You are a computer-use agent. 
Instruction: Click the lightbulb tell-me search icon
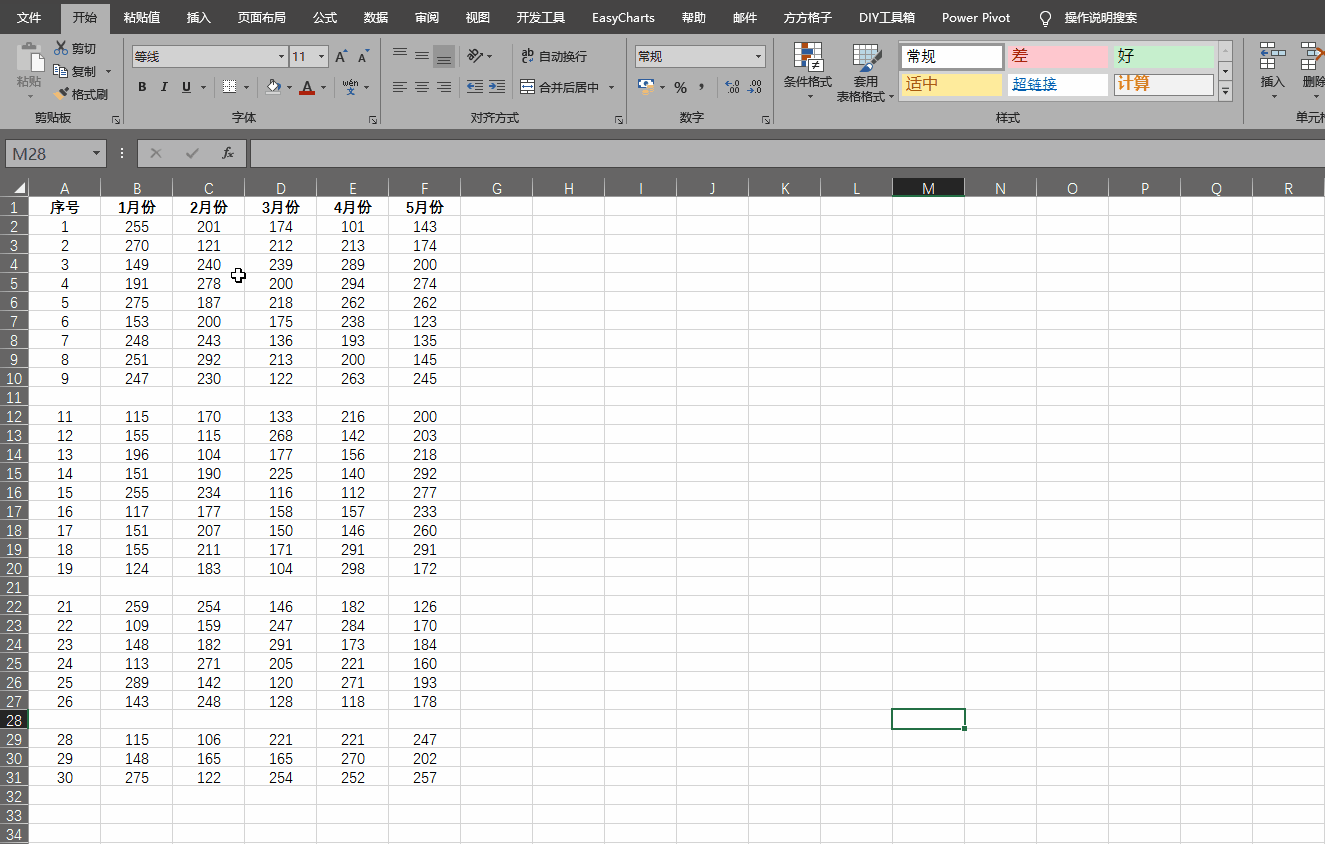[x=1046, y=18]
